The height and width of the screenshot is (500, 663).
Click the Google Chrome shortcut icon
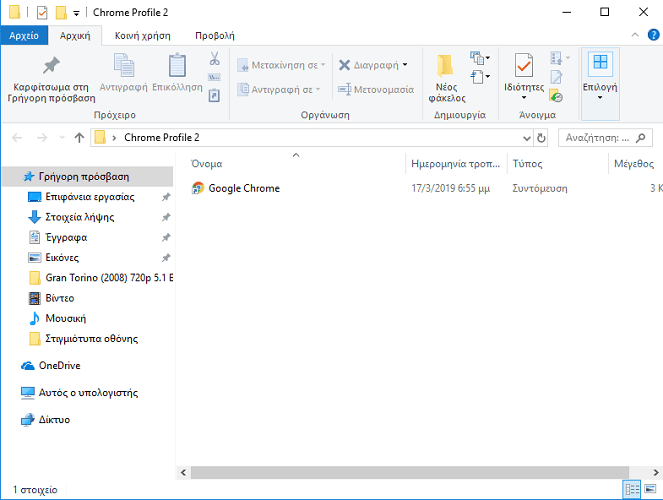[197, 188]
